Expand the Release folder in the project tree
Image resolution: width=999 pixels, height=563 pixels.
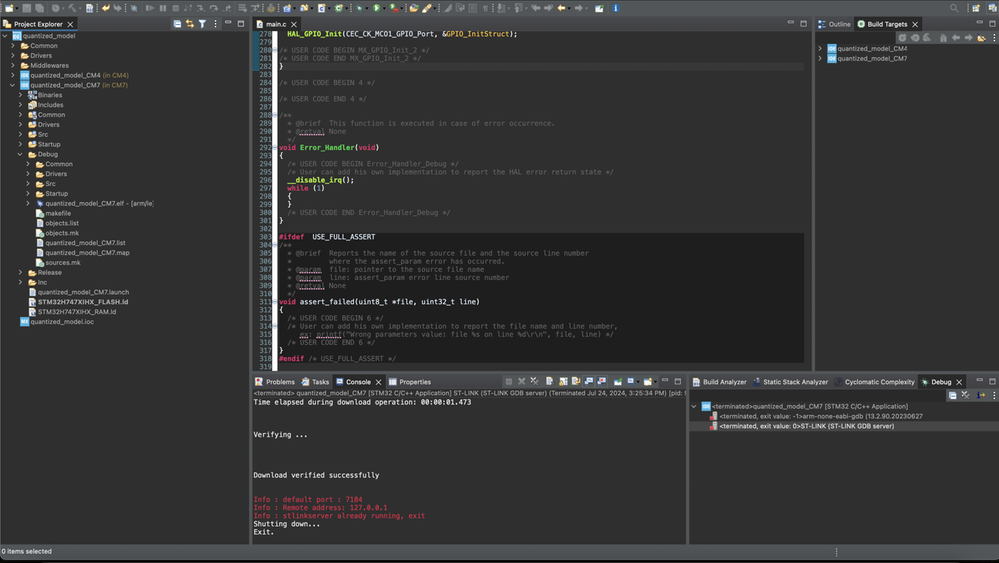point(20,272)
